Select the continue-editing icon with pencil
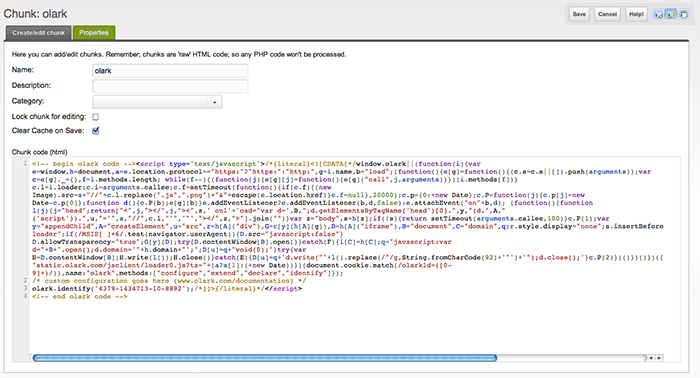The height and width of the screenshot is (378, 700). click(x=671, y=14)
